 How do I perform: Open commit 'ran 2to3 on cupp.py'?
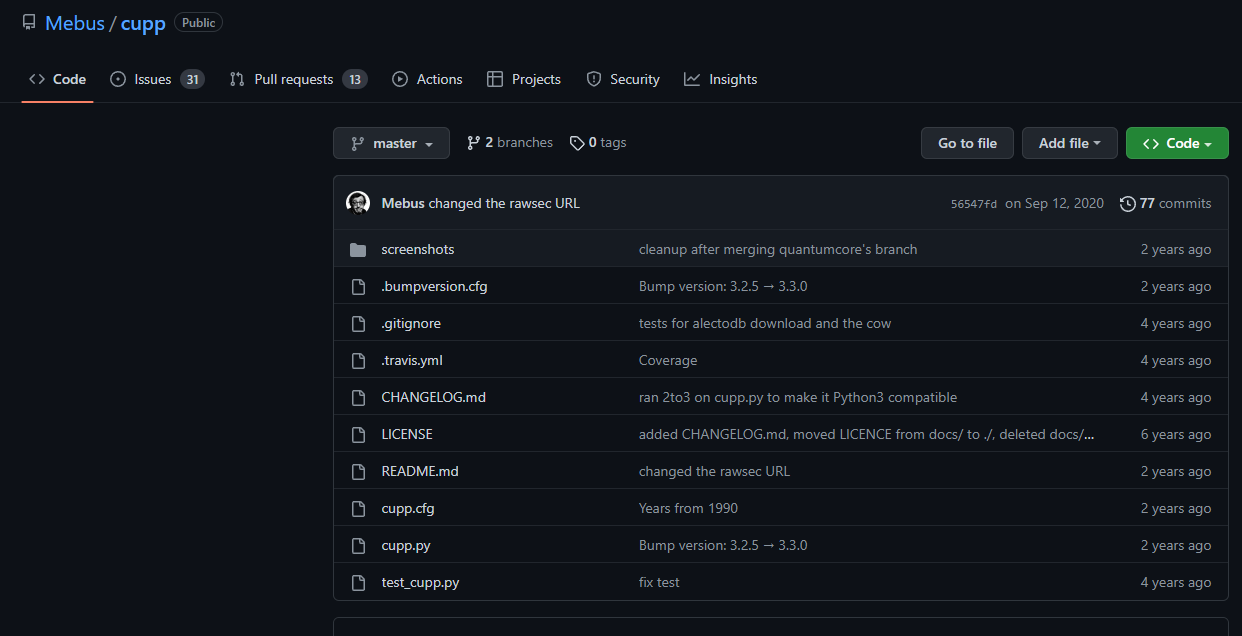click(x=798, y=397)
